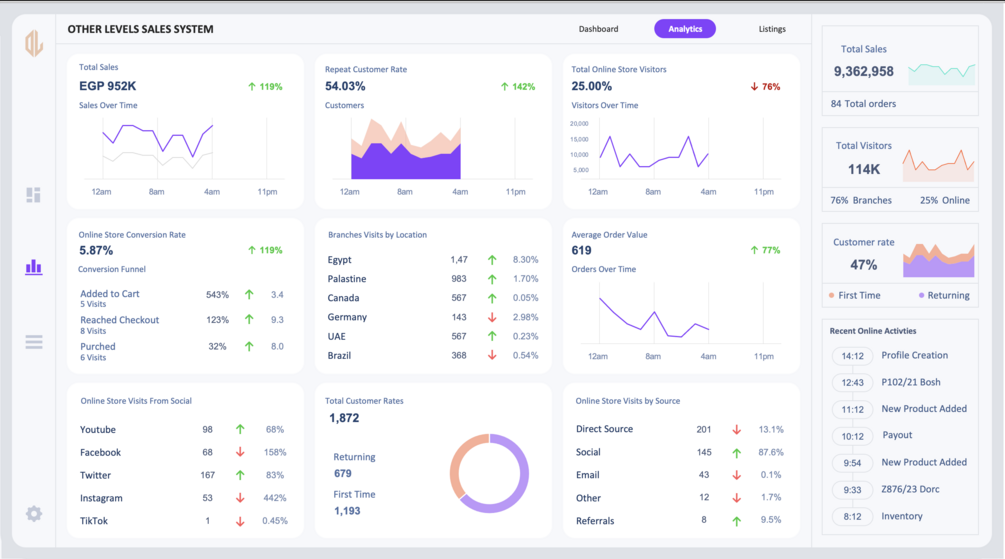Click the down arrow in TikTok row

[x=240, y=521]
